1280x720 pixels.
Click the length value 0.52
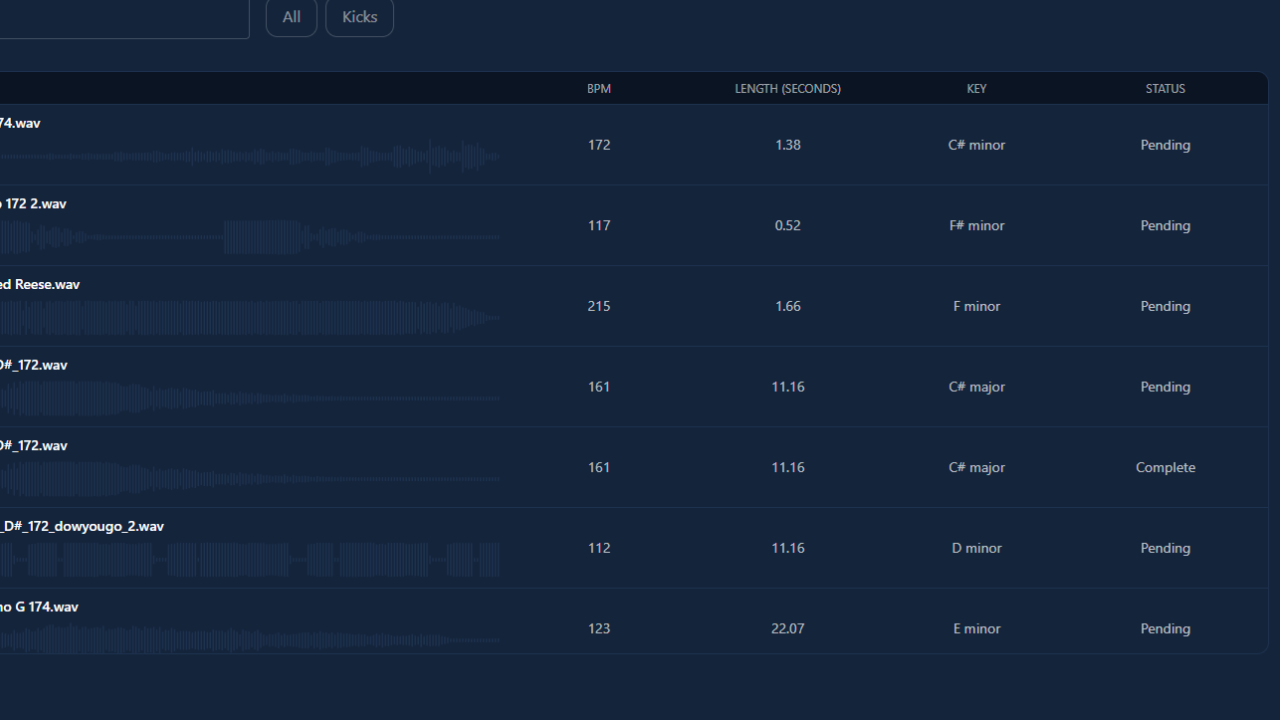pos(788,226)
